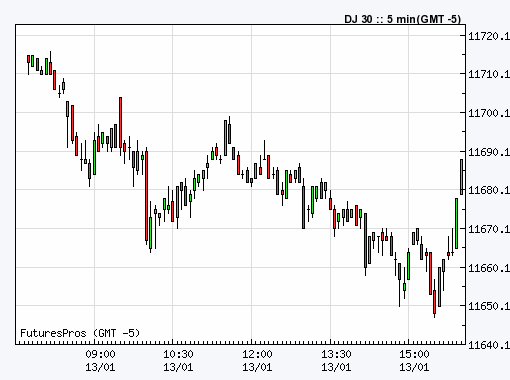
Task: Click the 'DJ 30 :: 5 min(GMT -5)' chart title
Action: (x=402, y=19)
